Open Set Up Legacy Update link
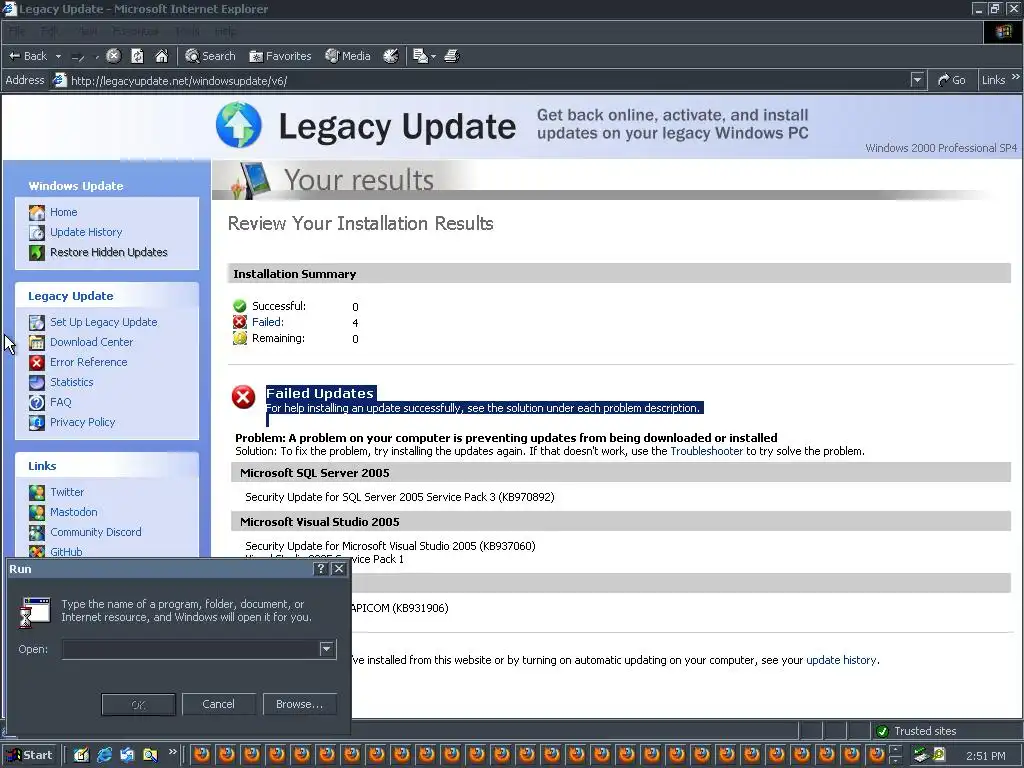This screenshot has height=768, width=1024. point(104,322)
